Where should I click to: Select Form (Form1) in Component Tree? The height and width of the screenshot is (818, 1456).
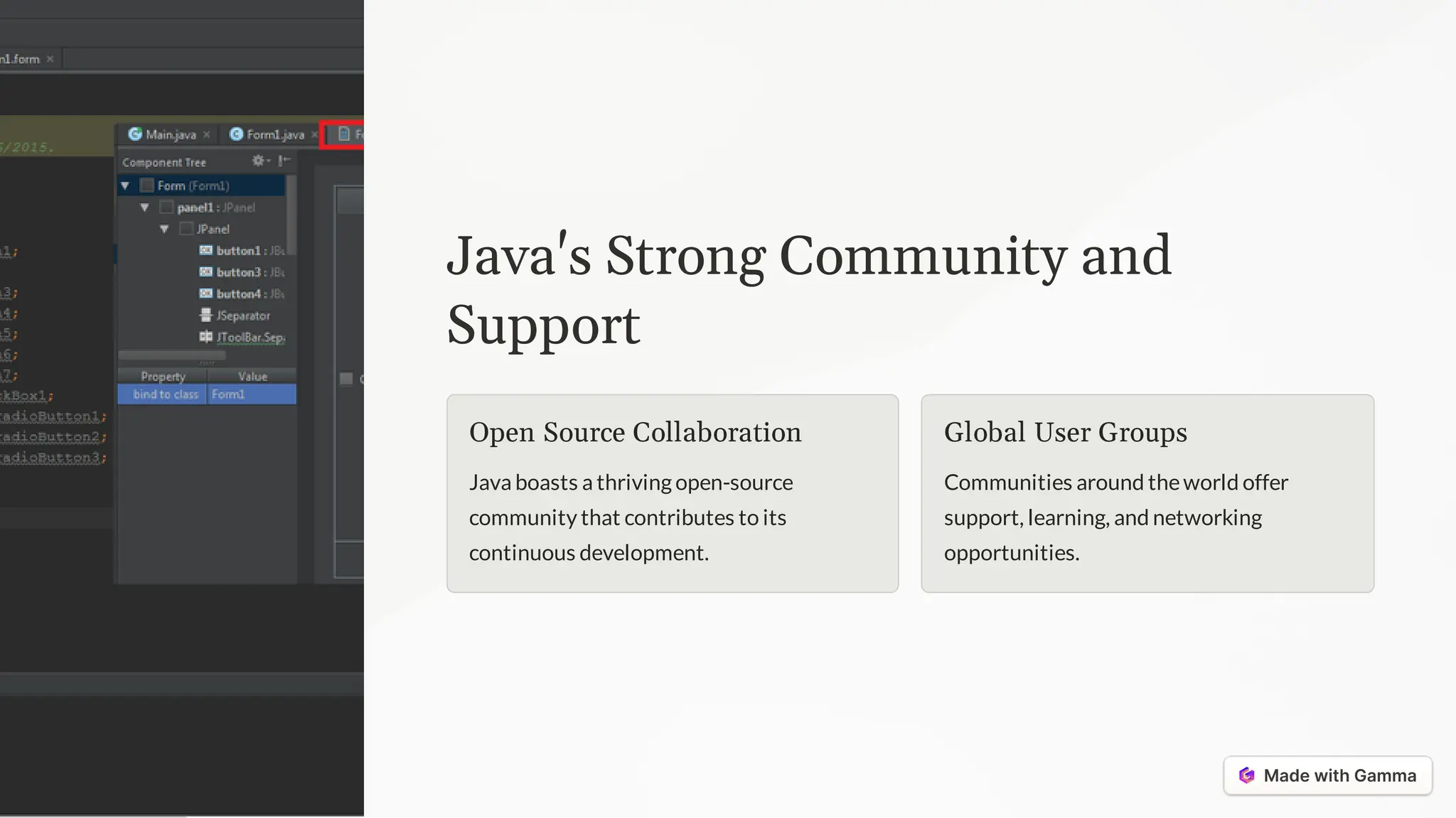(202, 185)
